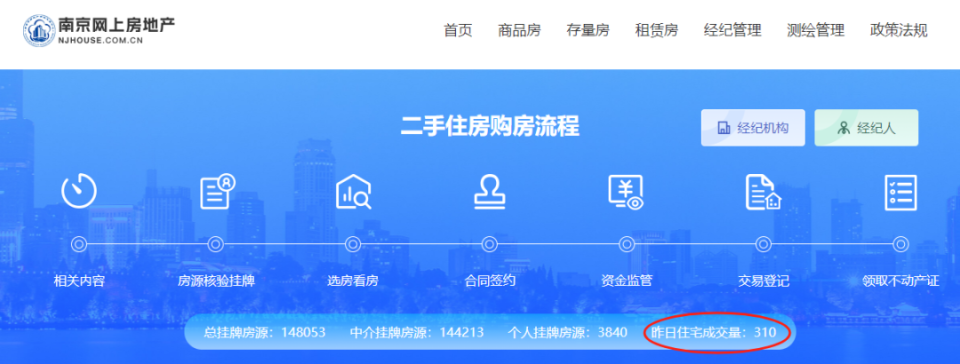960x364 pixels.
Task: Click the 经纪人 button
Action: point(866,128)
